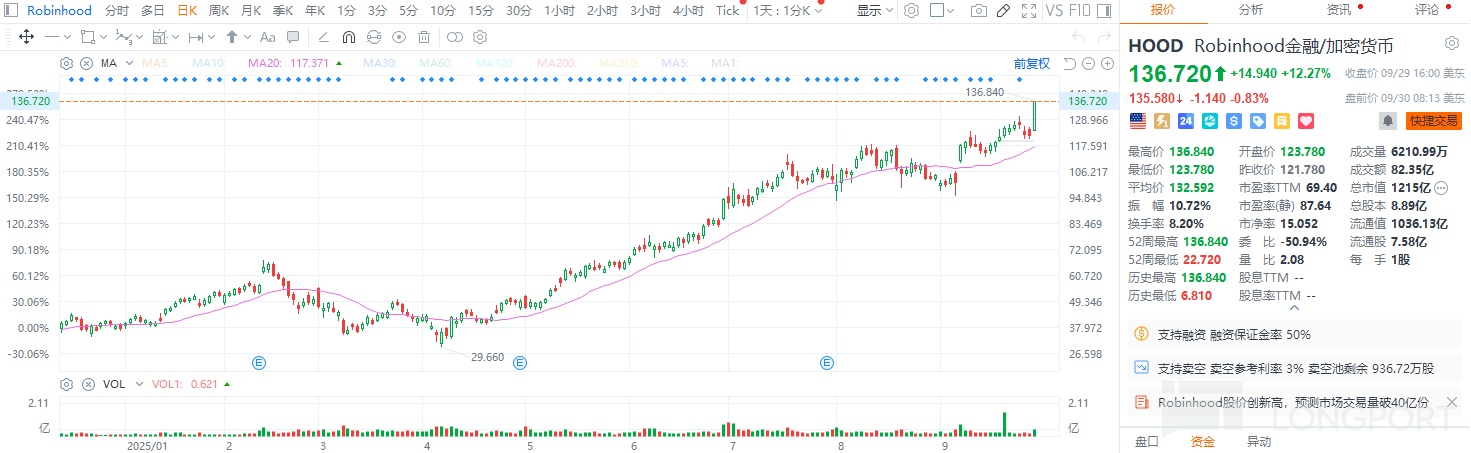Select the text annotation Aa tool
Screen dimensions: 1471x453
coord(267,36)
